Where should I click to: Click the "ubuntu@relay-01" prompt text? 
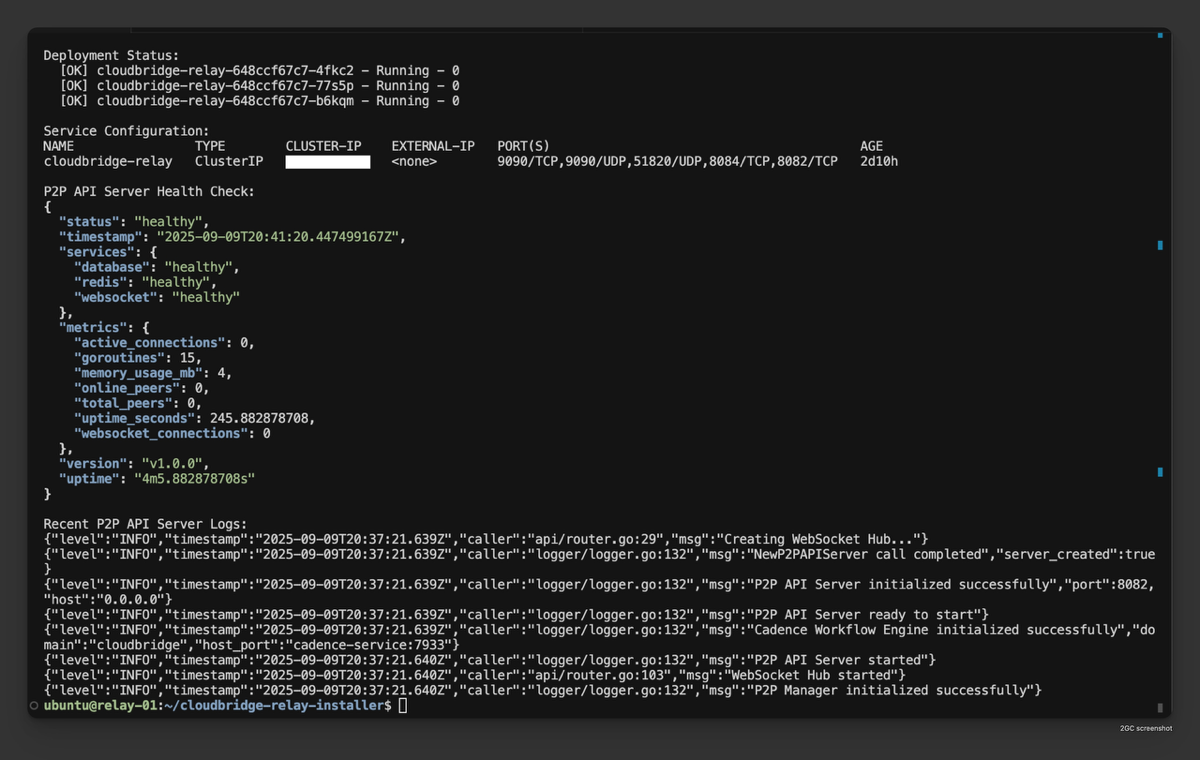pos(100,706)
